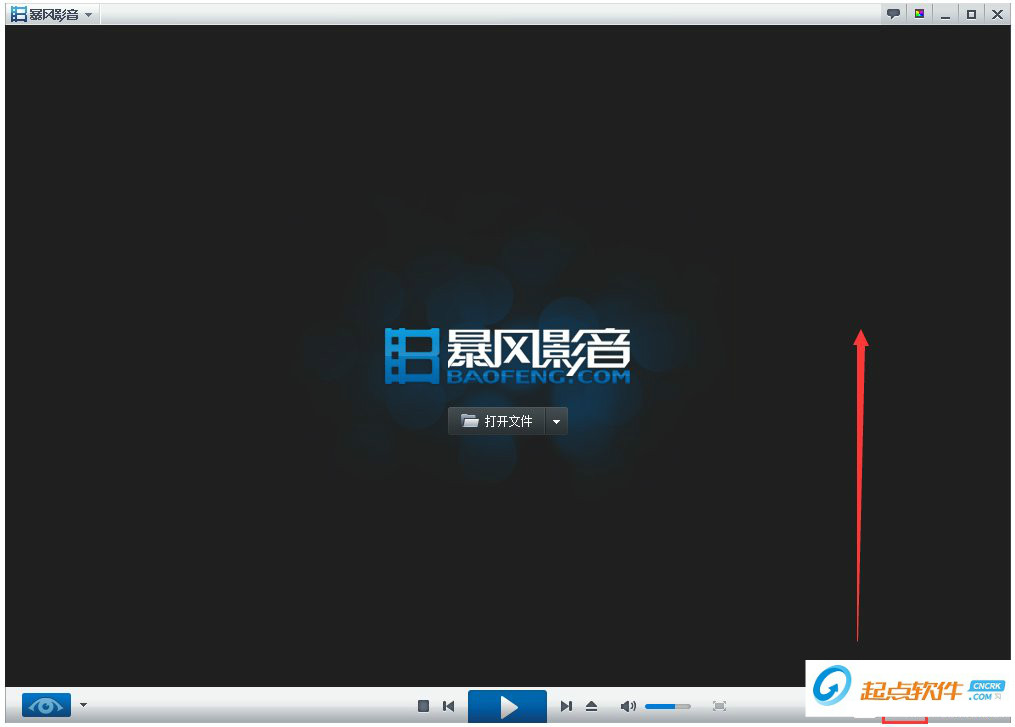Screen dimensions: 1015x727
Task: Click the 暴风影音 title bar logo
Action: (45, 14)
